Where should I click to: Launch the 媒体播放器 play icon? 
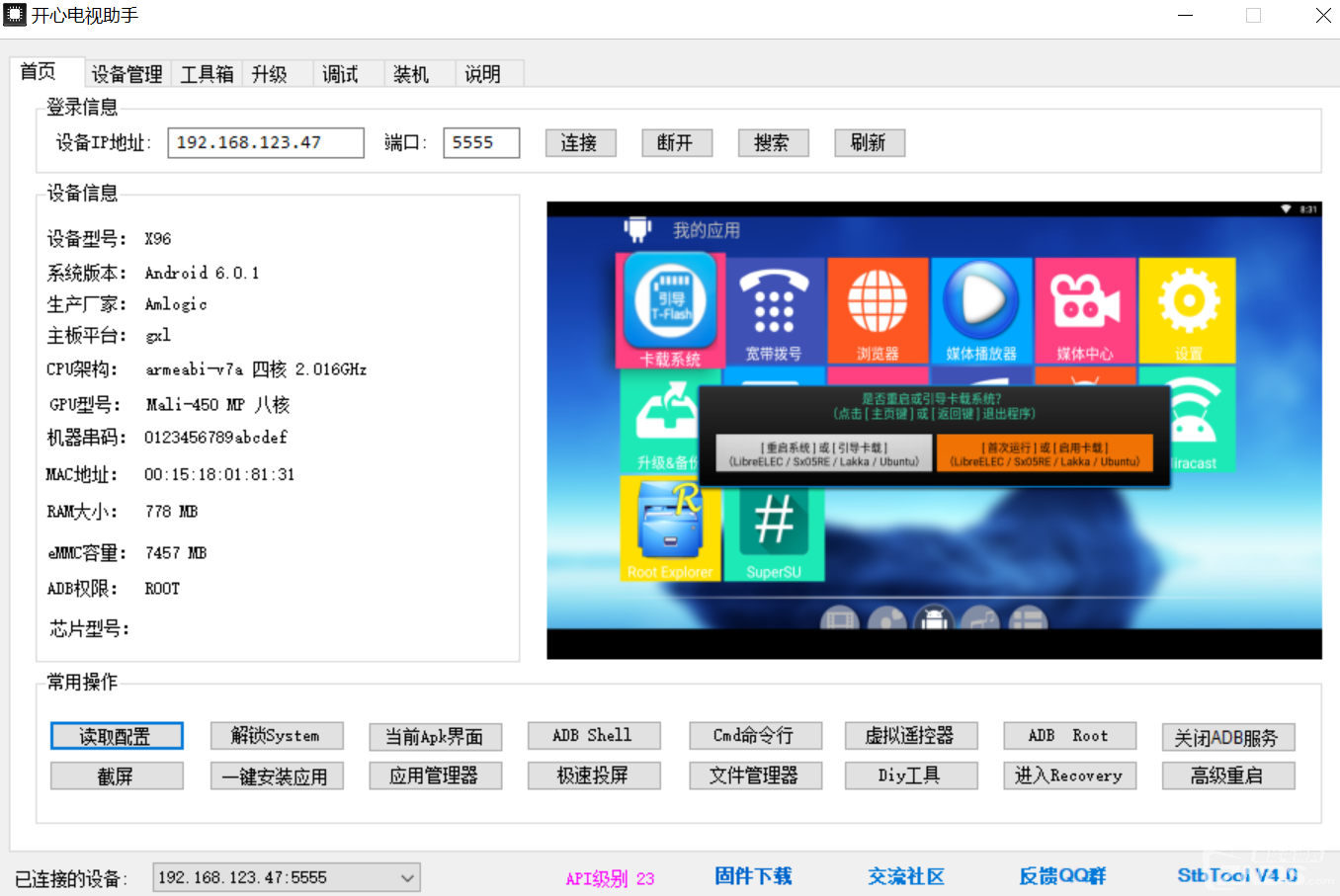coord(981,308)
